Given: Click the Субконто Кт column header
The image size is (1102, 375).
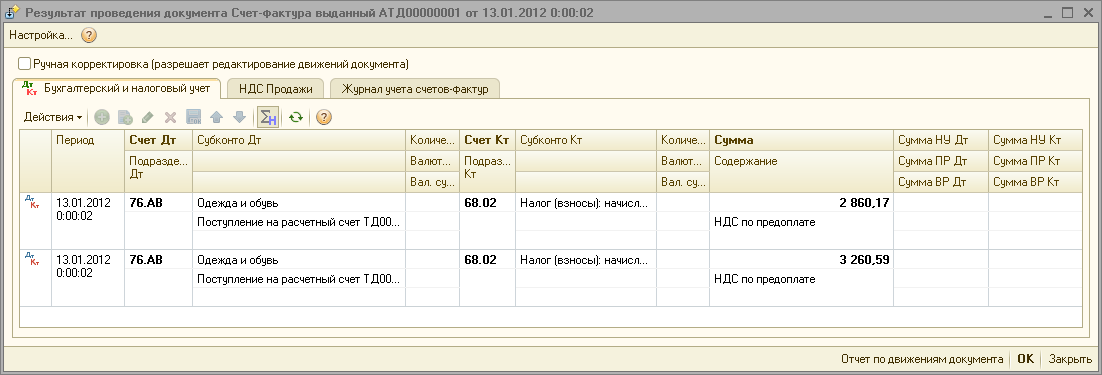Looking at the screenshot, I should (586, 140).
